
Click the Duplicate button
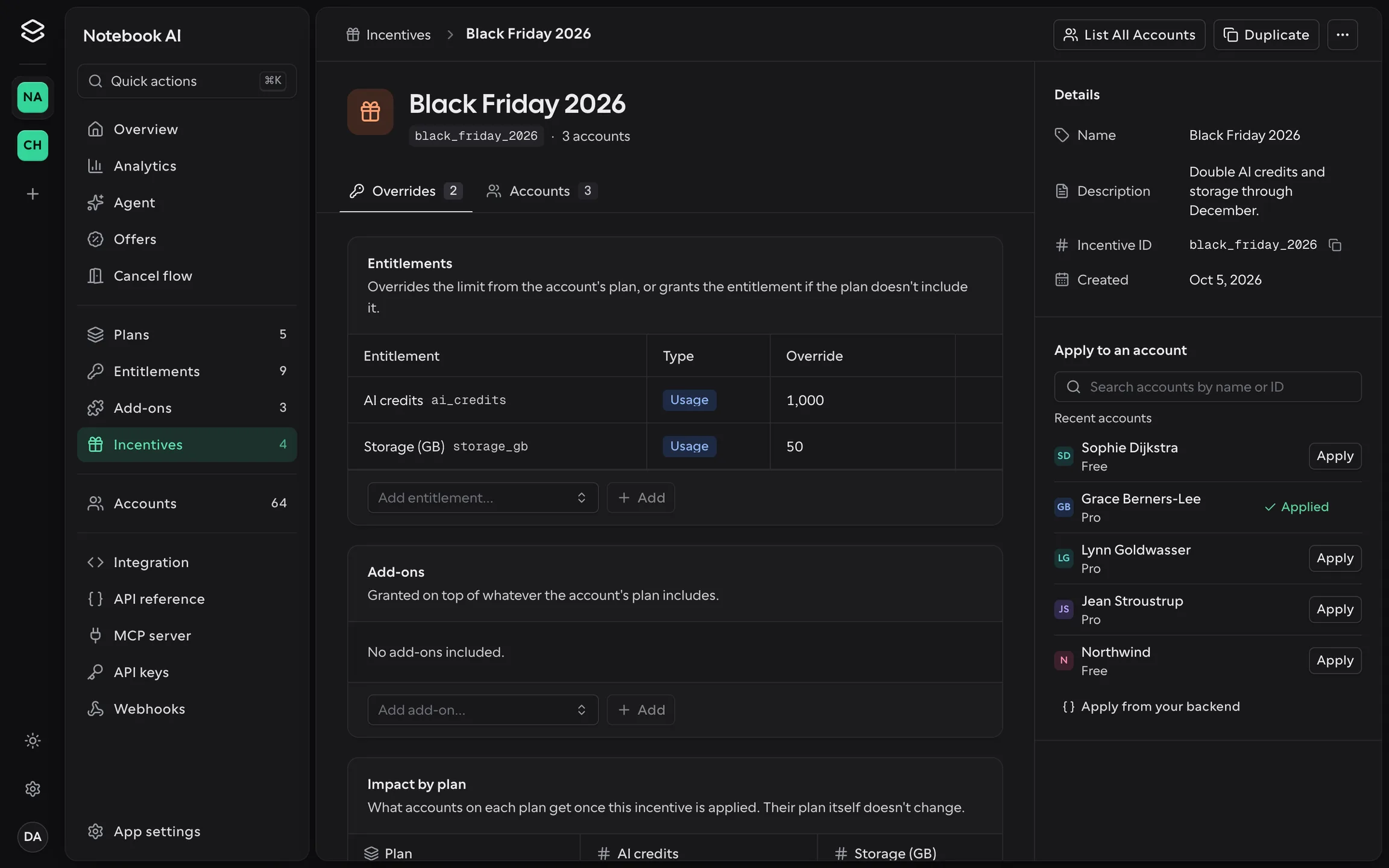[x=1266, y=34]
